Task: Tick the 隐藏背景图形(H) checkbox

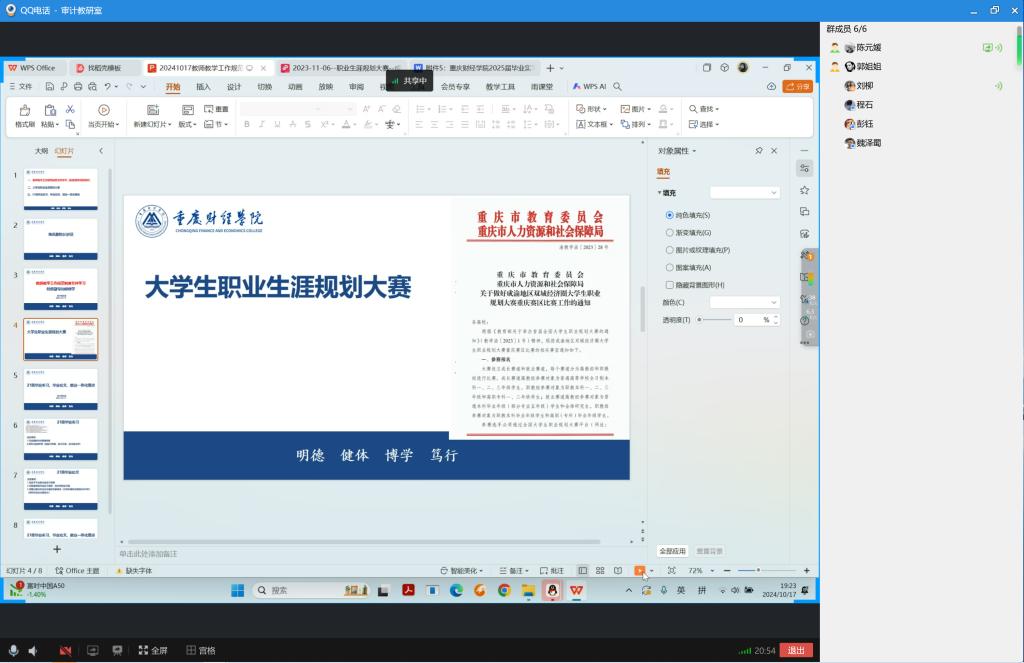Action: (669, 285)
